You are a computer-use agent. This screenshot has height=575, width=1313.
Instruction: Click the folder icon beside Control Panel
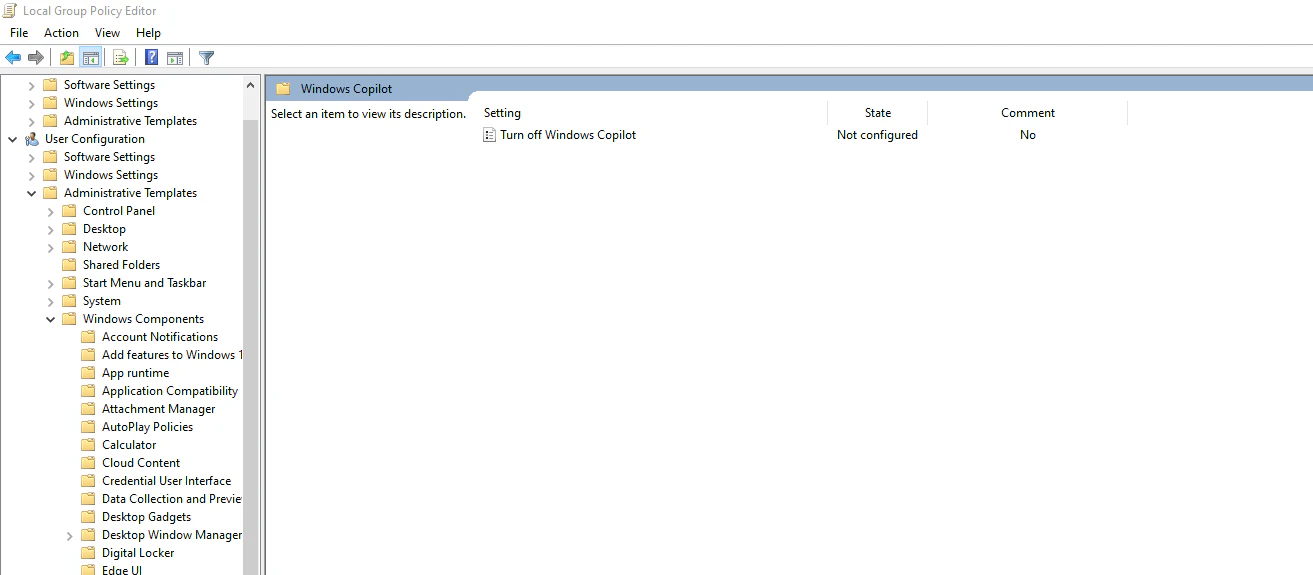coord(69,211)
